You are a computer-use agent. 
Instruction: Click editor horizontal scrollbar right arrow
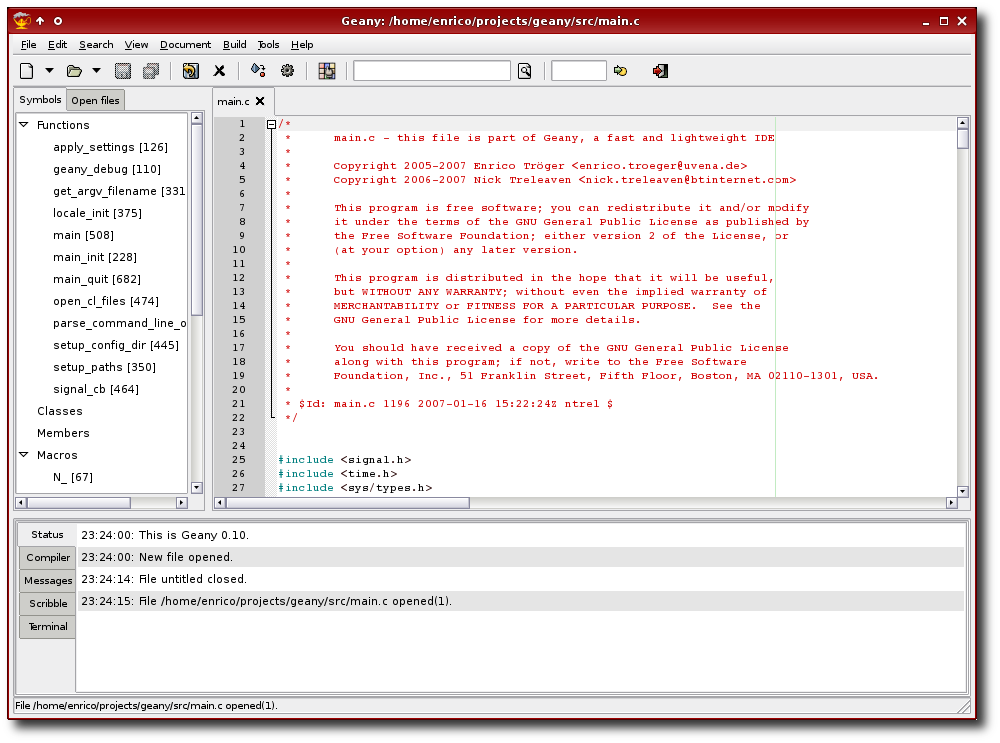coord(951,503)
